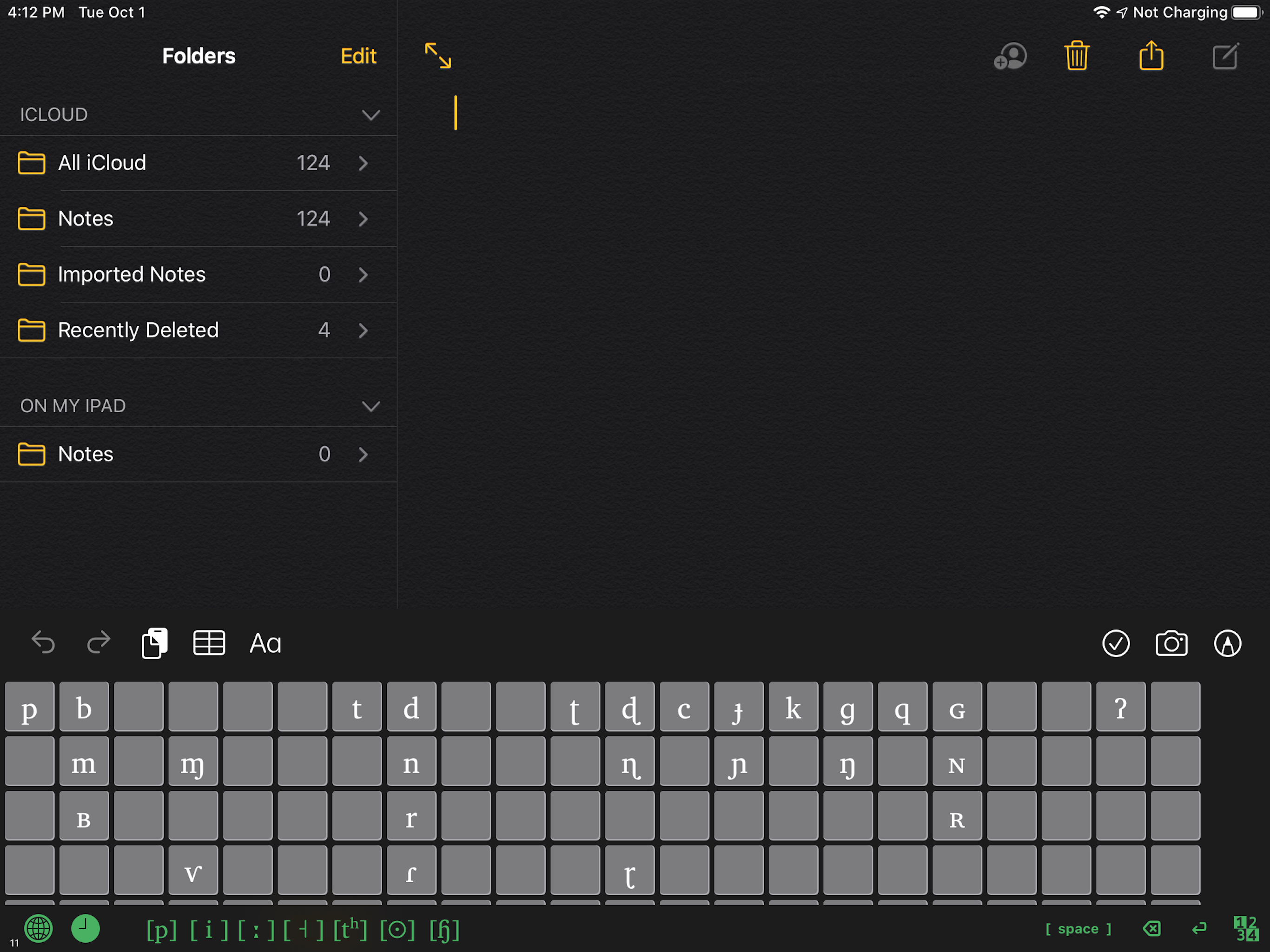Screen dimensions: 1270x952
Task: Tap the m key
Action: point(84,761)
